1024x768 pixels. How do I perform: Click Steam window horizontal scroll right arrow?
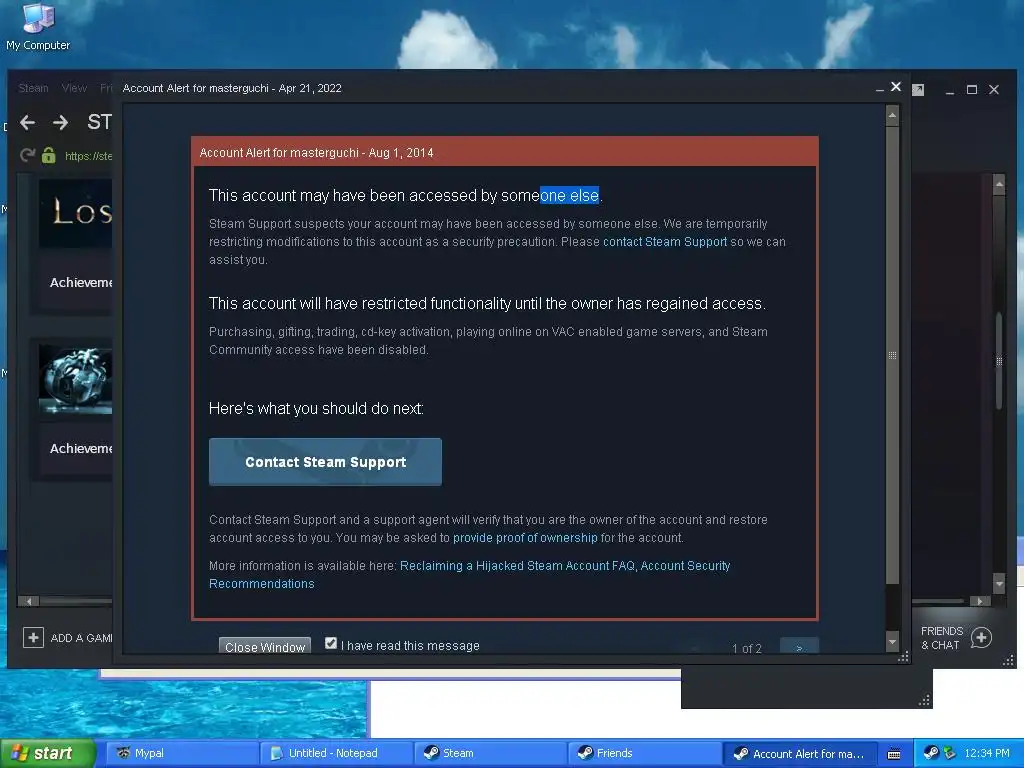pyautogui.click(x=980, y=601)
